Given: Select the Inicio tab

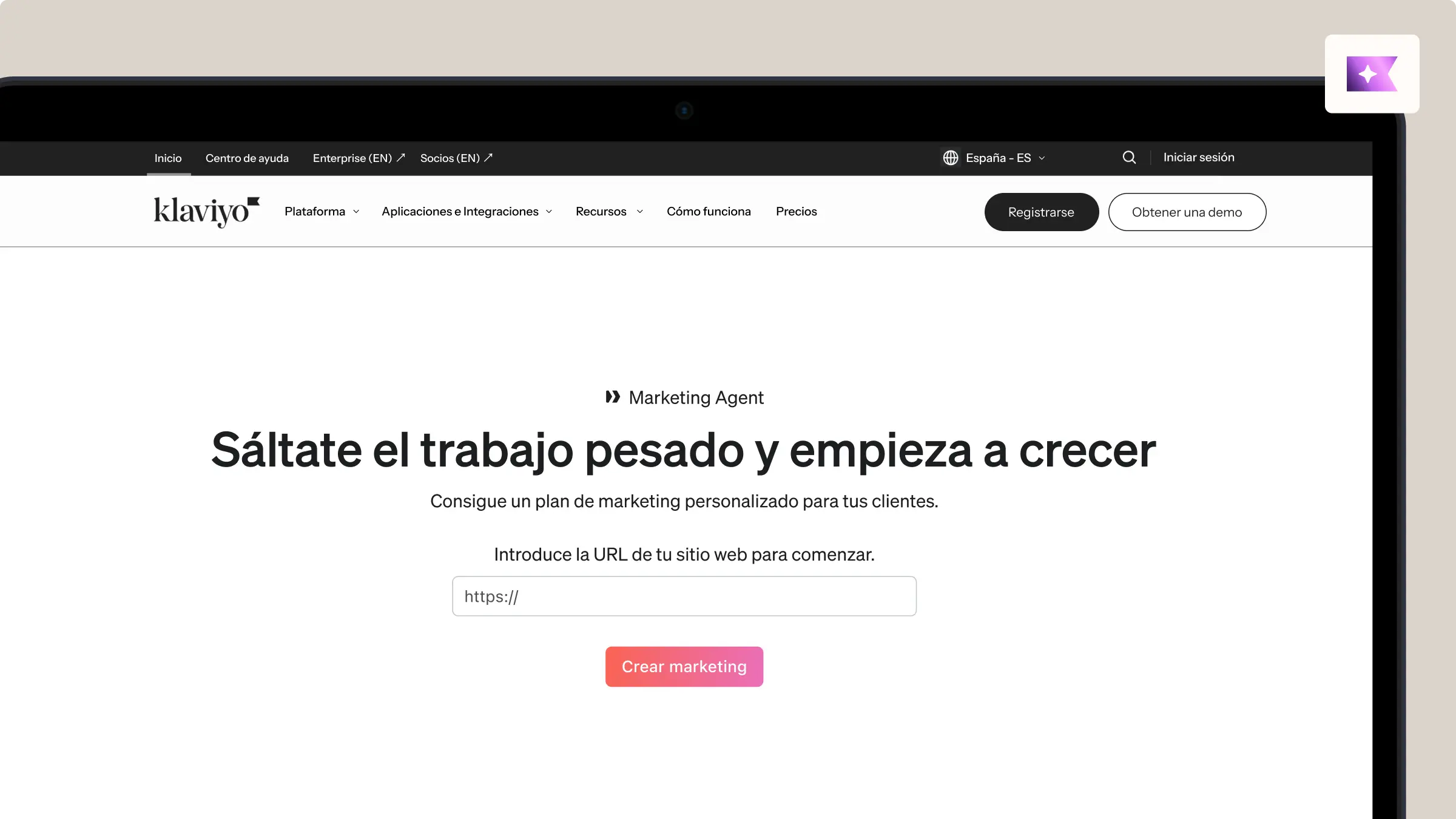Looking at the screenshot, I should [x=168, y=158].
